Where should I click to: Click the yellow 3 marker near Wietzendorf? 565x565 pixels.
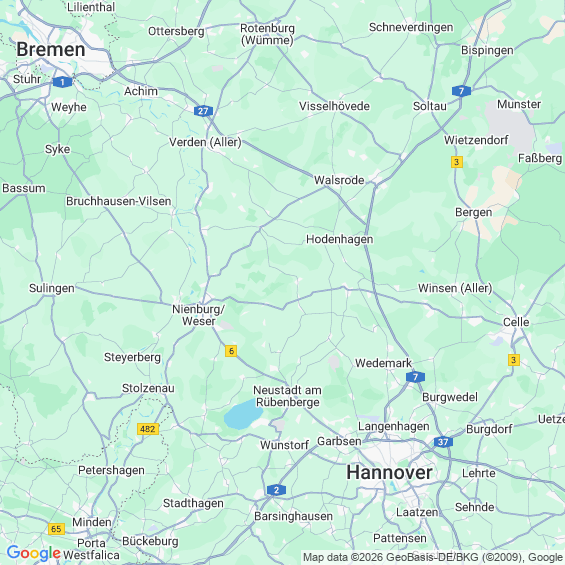point(457,162)
